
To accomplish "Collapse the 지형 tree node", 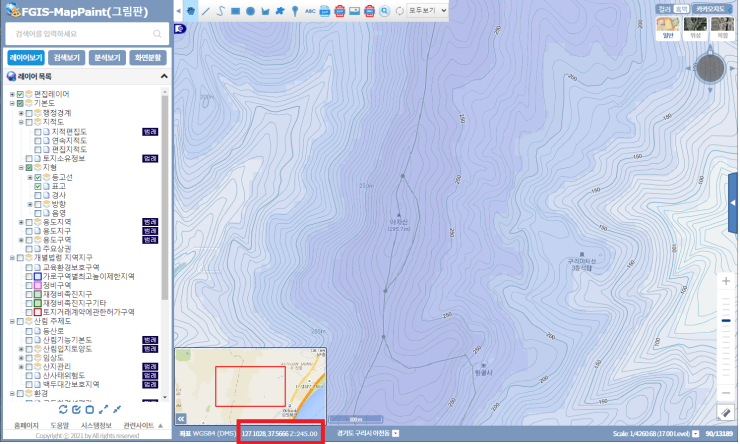I will click(21, 168).
